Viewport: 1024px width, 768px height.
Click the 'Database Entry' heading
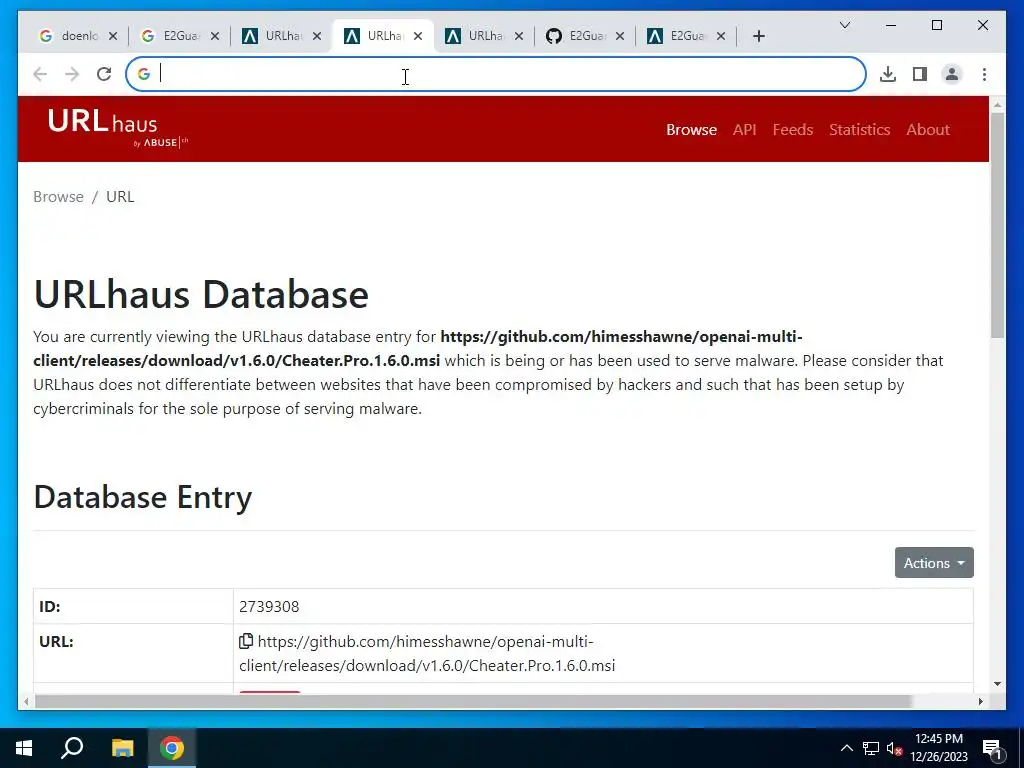143,497
